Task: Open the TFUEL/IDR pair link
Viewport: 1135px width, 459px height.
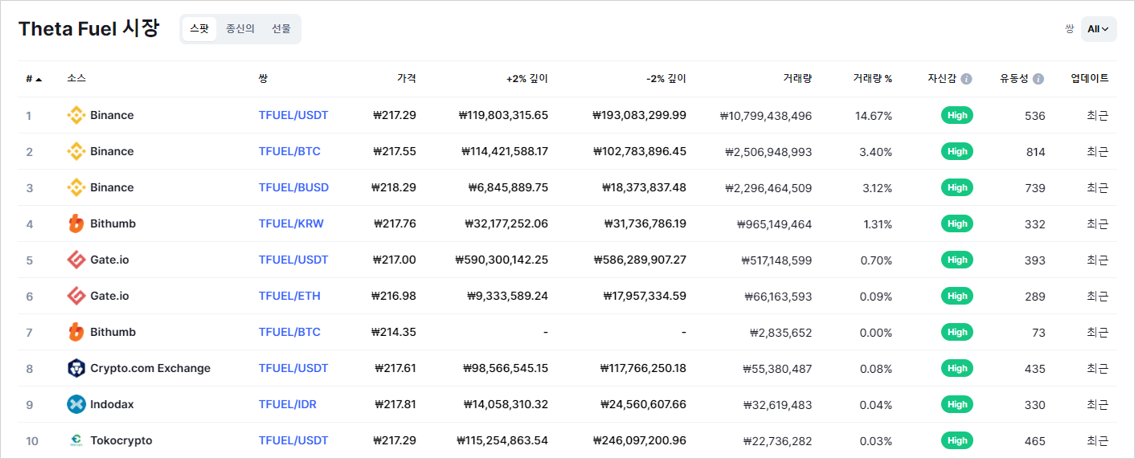Action: [287, 405]
